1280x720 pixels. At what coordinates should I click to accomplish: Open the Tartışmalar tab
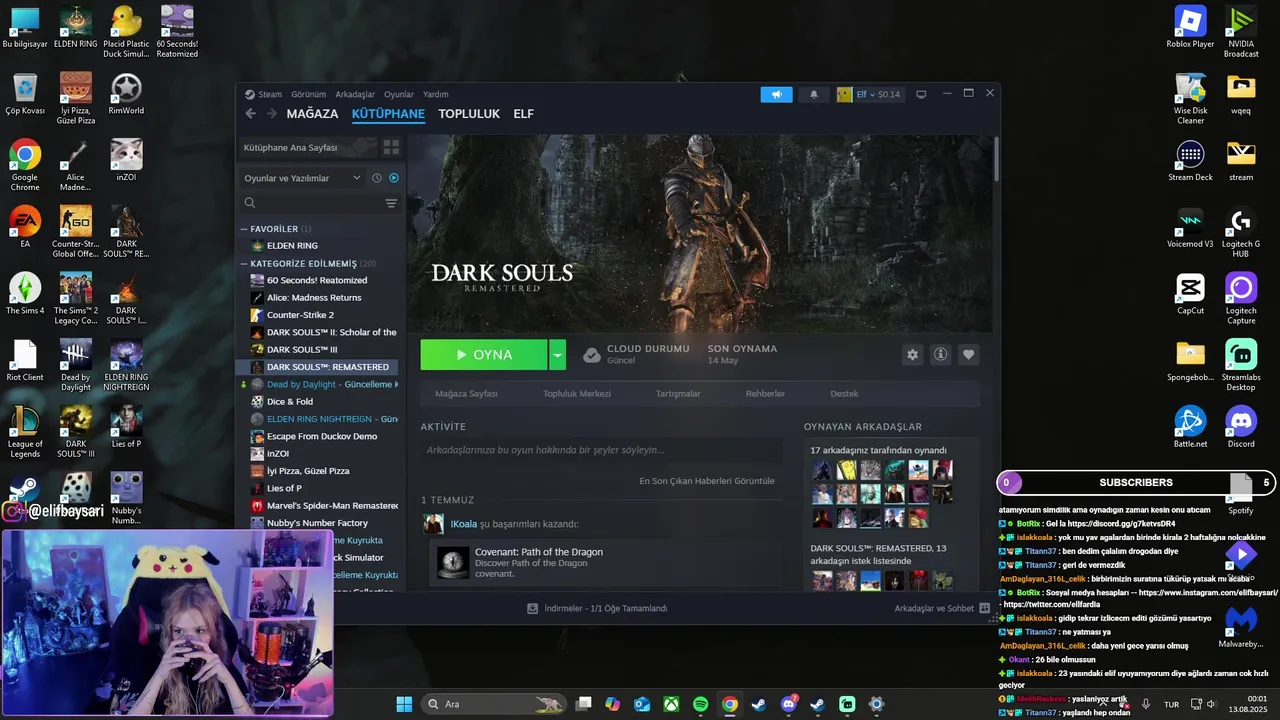(678, 394)
